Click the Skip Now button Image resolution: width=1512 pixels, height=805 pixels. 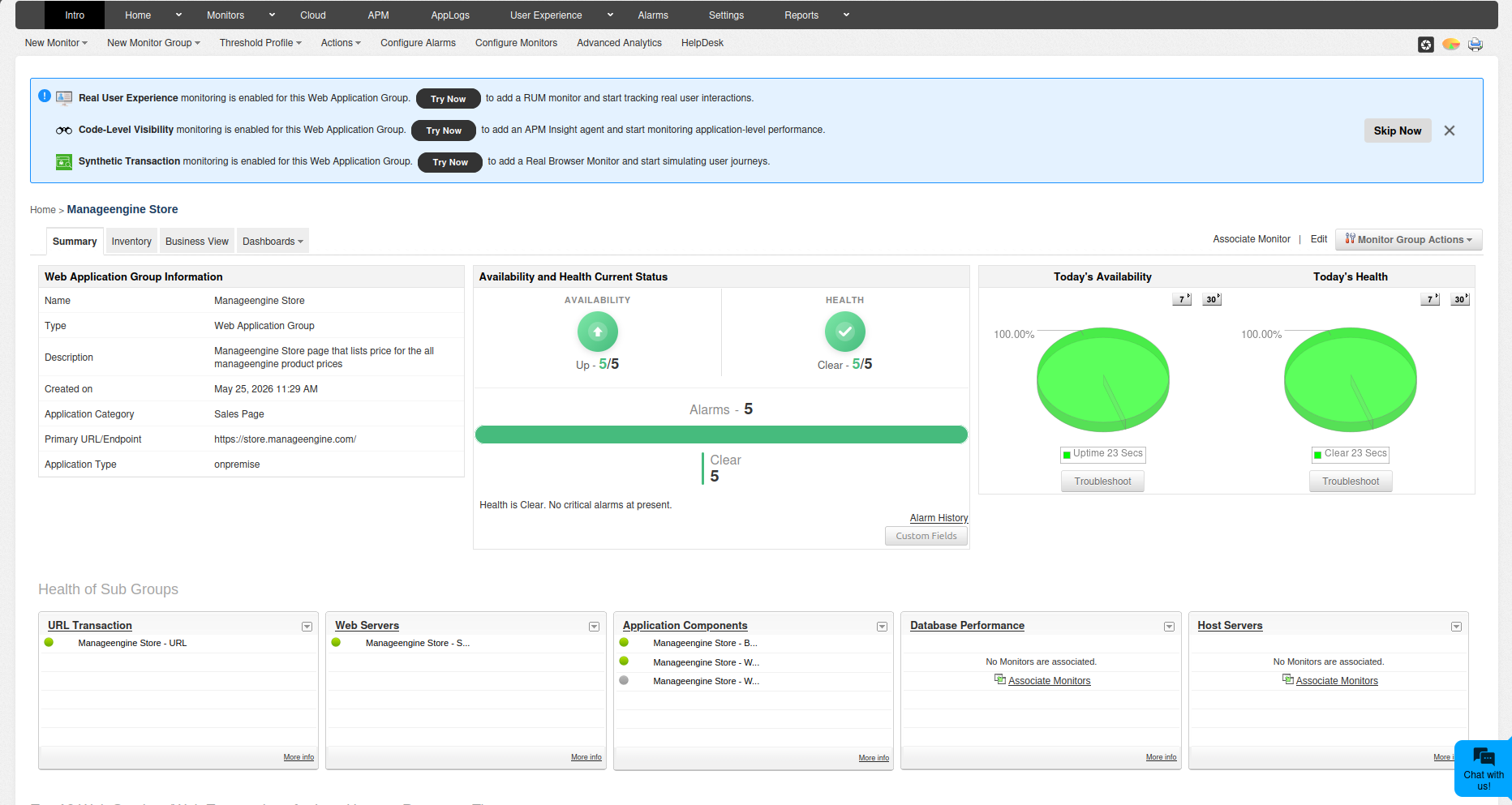point(1398,131)
